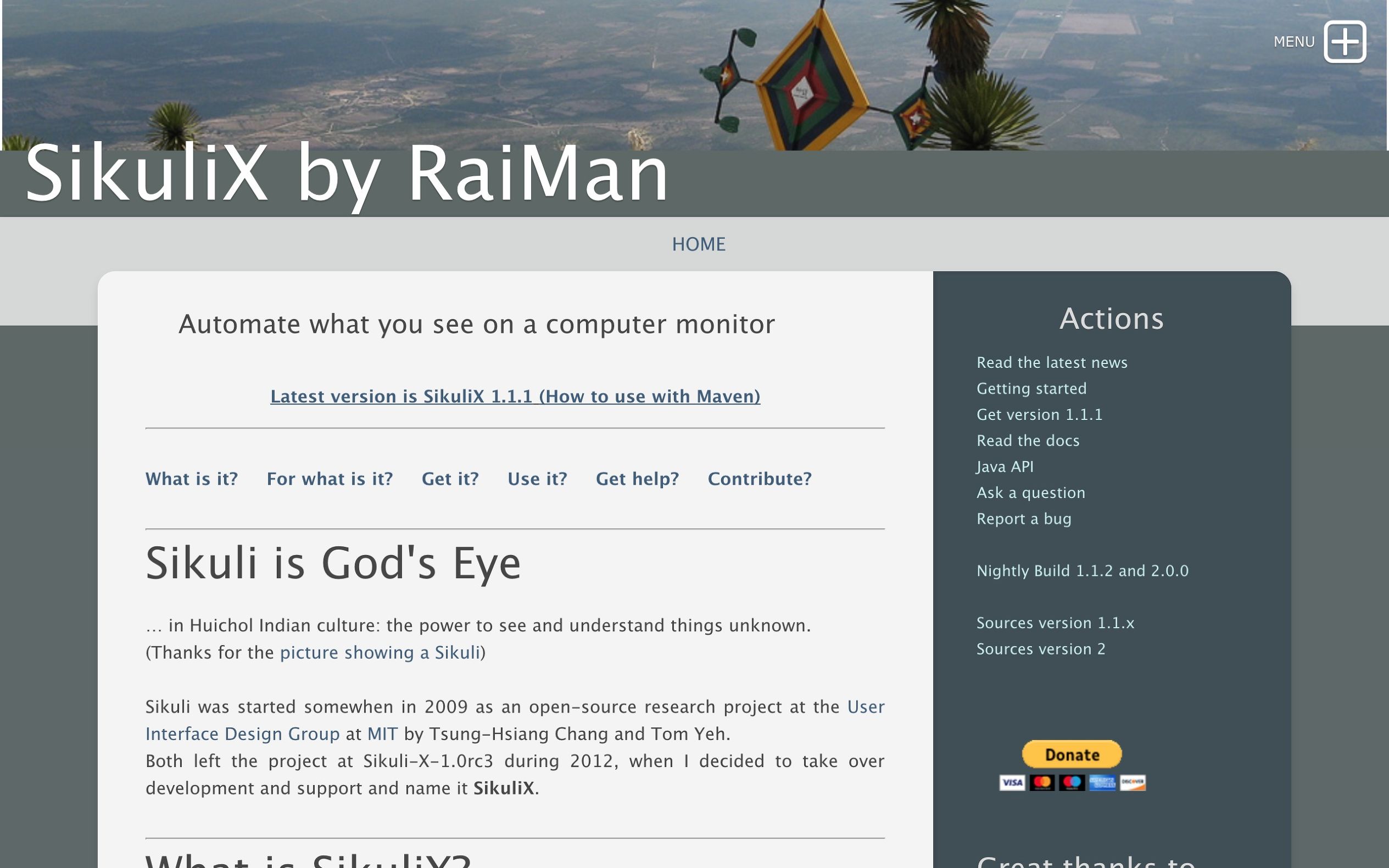This screenshot has width=1389, height=868.
Task: Click 'Ask a question' link
Action: click(1031, 492)
